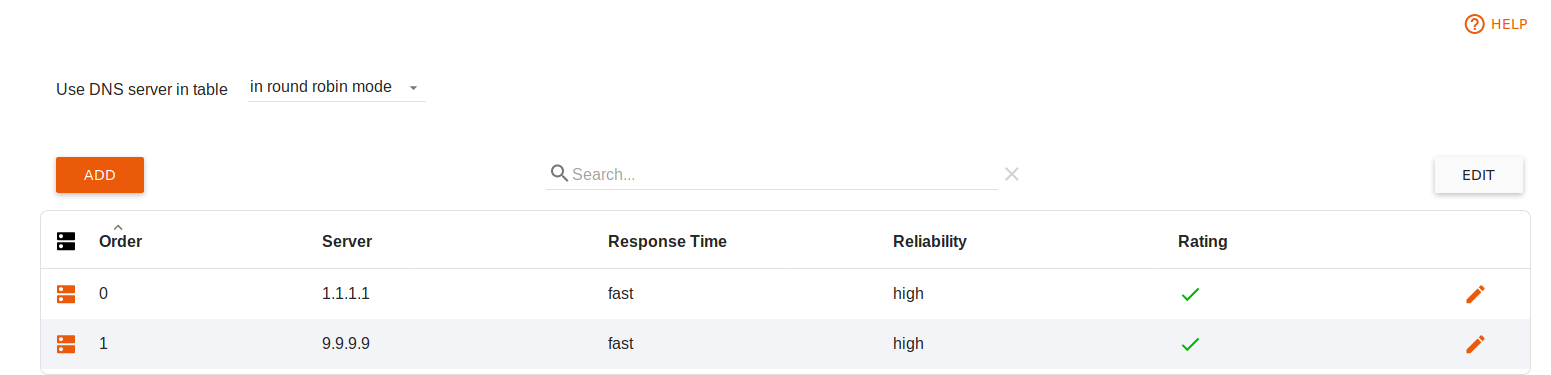Sort table by Reliability header
The image size is (1551, 375).
pyautogui.click(x=930, y=241)
